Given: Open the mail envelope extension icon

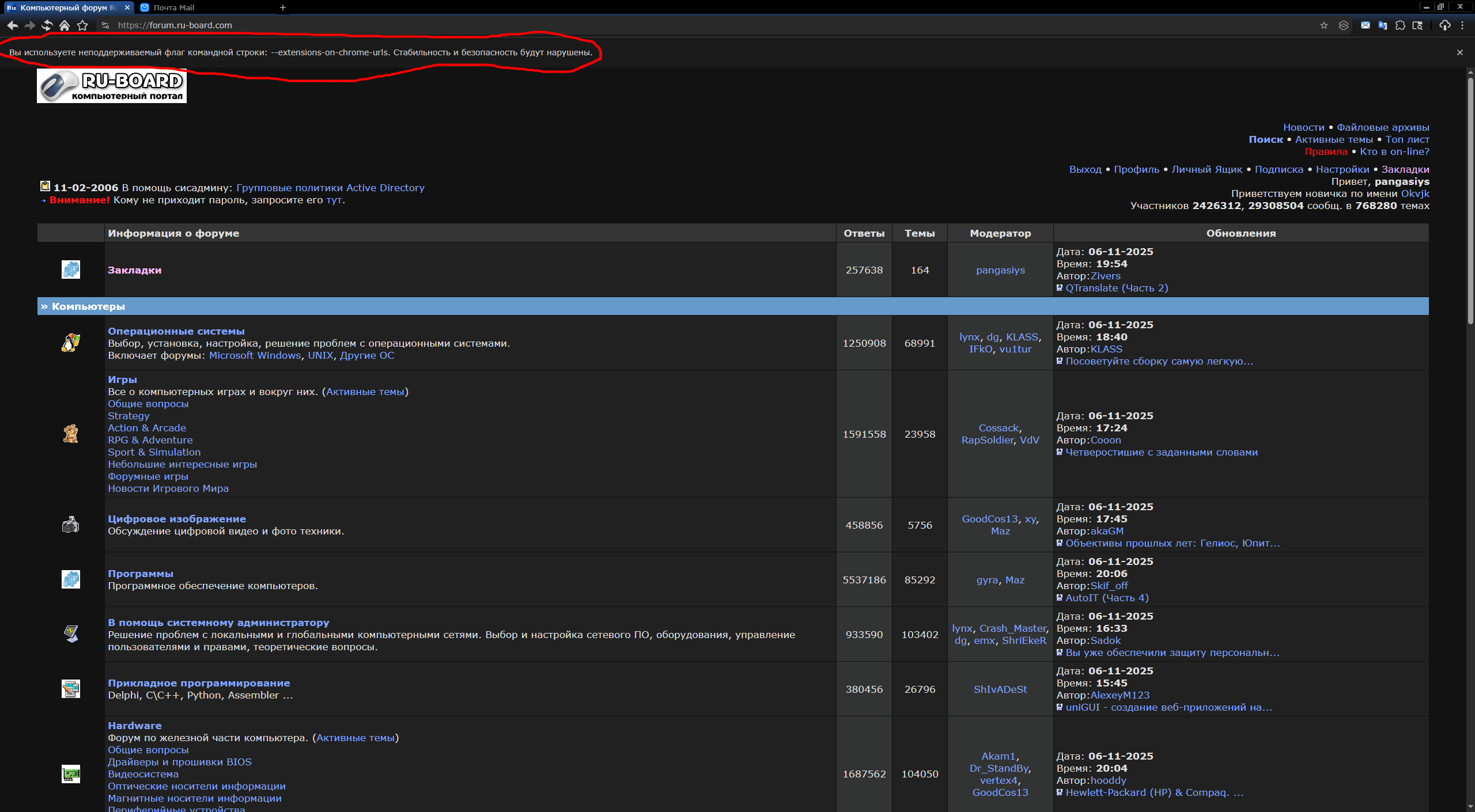Looking at the screenshot, I should pyautogui.click(x=1365, y=25).
